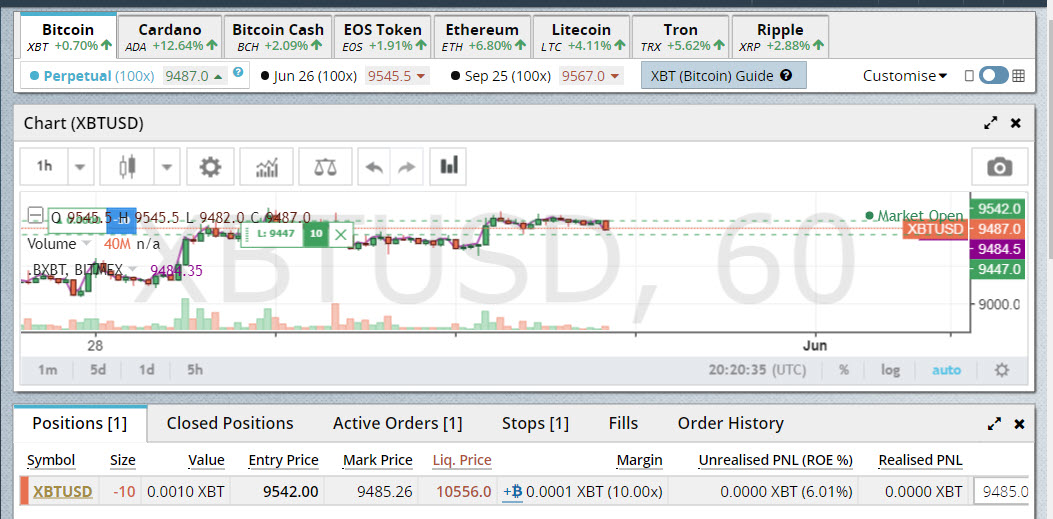Open the 1h interval dropdown arrow
Screen dimensions: 1053x519
80,167
